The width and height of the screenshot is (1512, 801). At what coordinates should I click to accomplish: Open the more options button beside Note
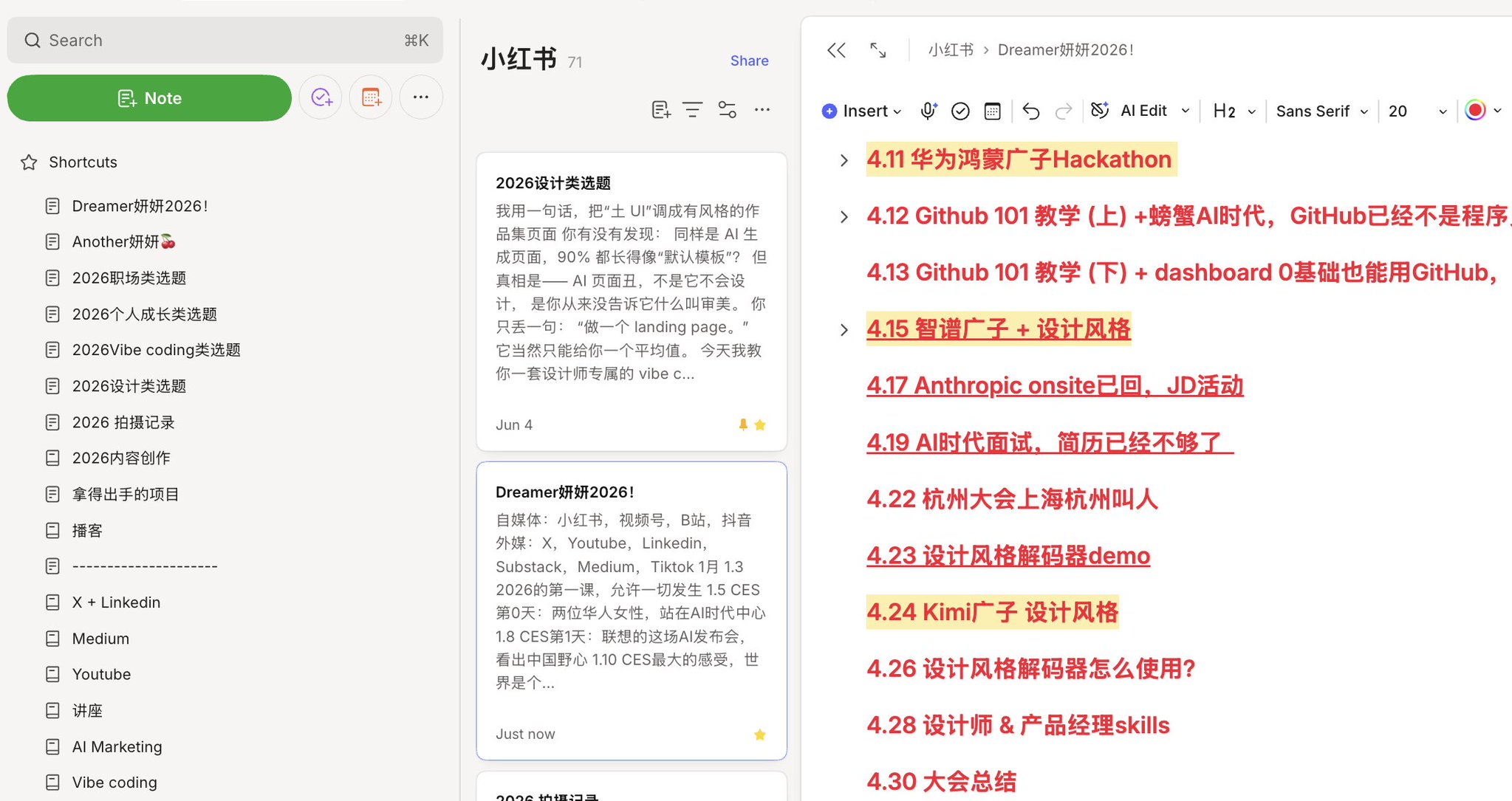421,97
